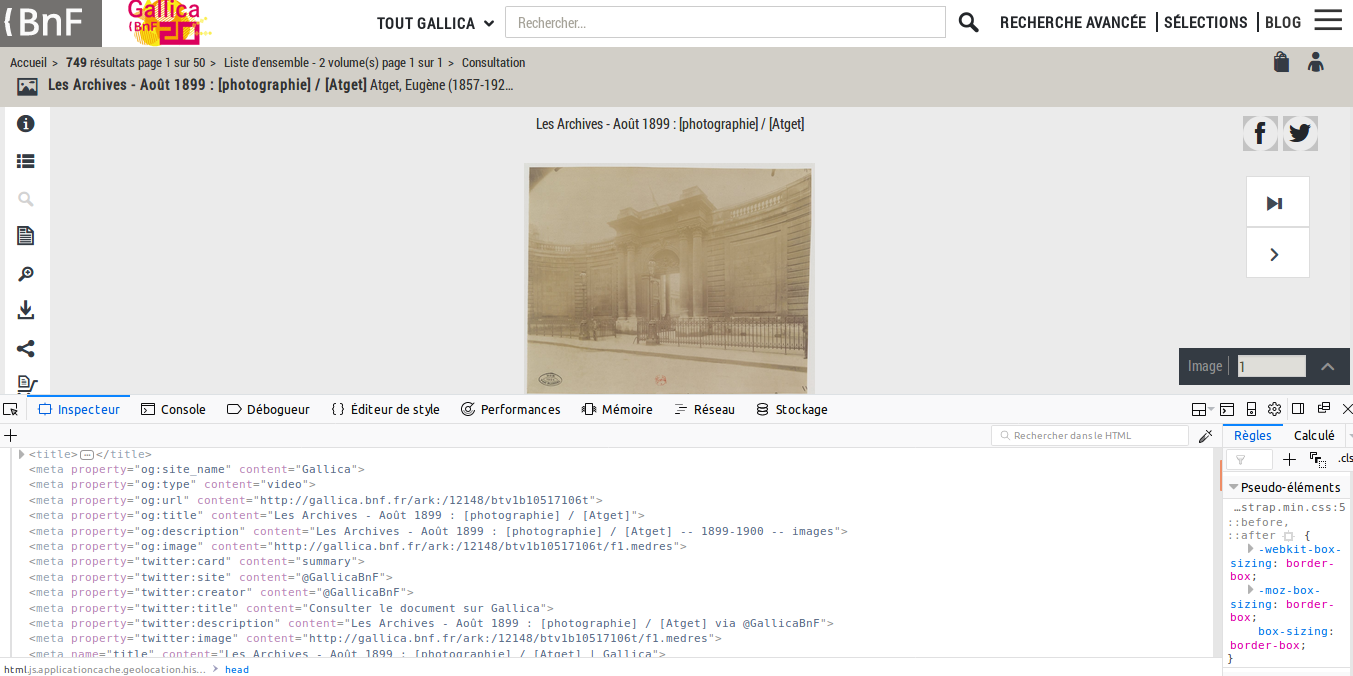Open the information panel icon in left sidebar
This screenshot has width=1353, height=676.
[x=26, y=124]
